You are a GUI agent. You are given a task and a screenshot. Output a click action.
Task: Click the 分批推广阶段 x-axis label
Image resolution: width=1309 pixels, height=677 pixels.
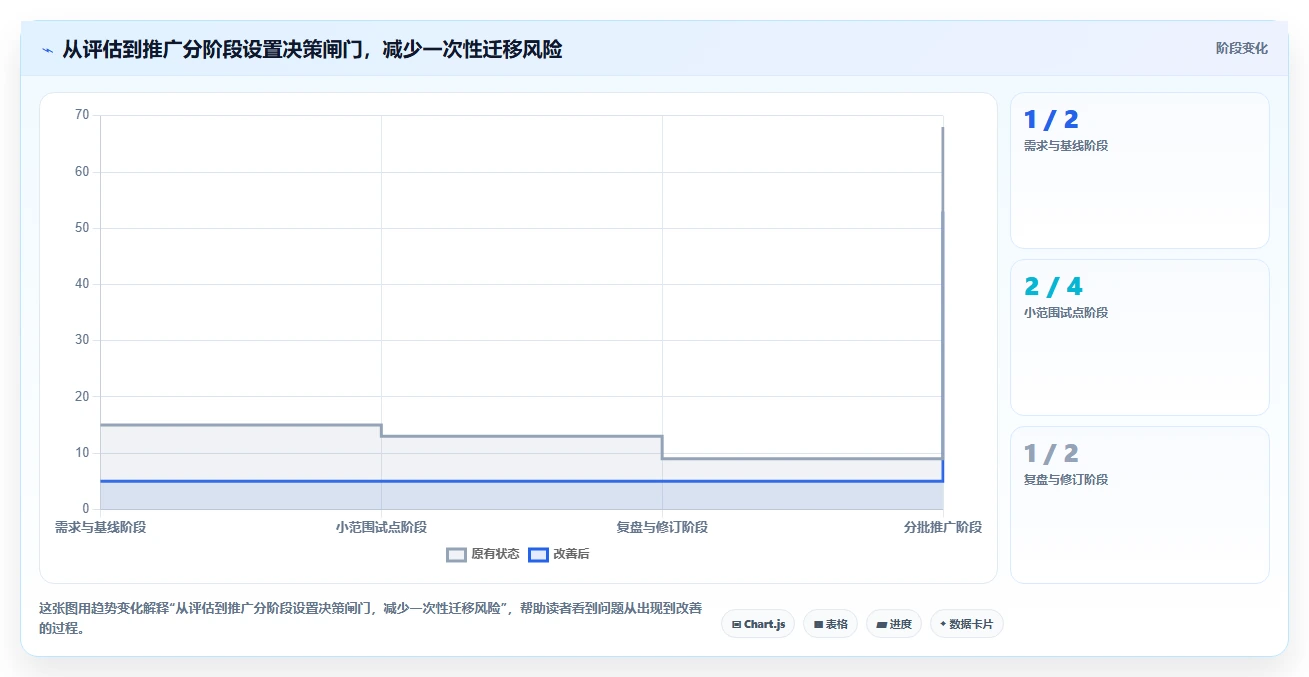click(942, 527)
